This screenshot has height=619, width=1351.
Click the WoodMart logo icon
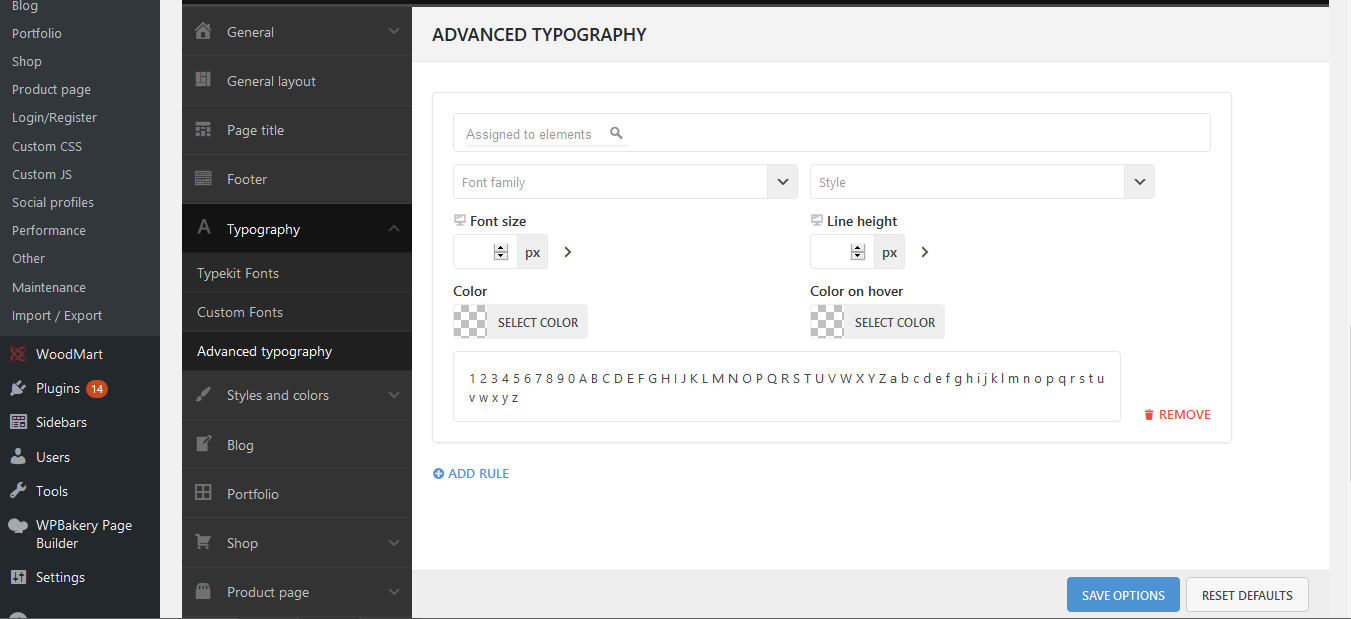pos(18,354)
